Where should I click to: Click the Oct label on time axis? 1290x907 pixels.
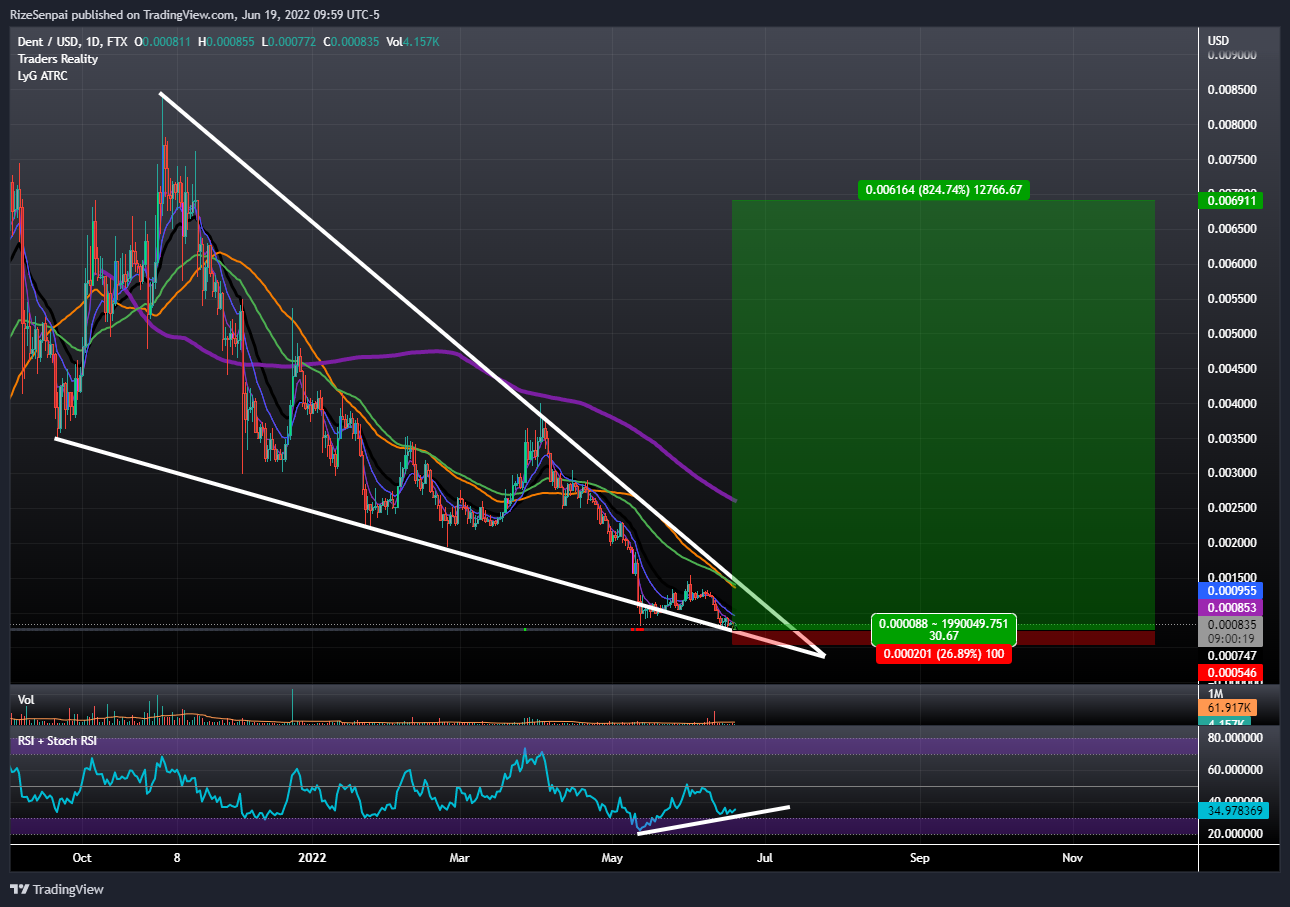(82, 858)
